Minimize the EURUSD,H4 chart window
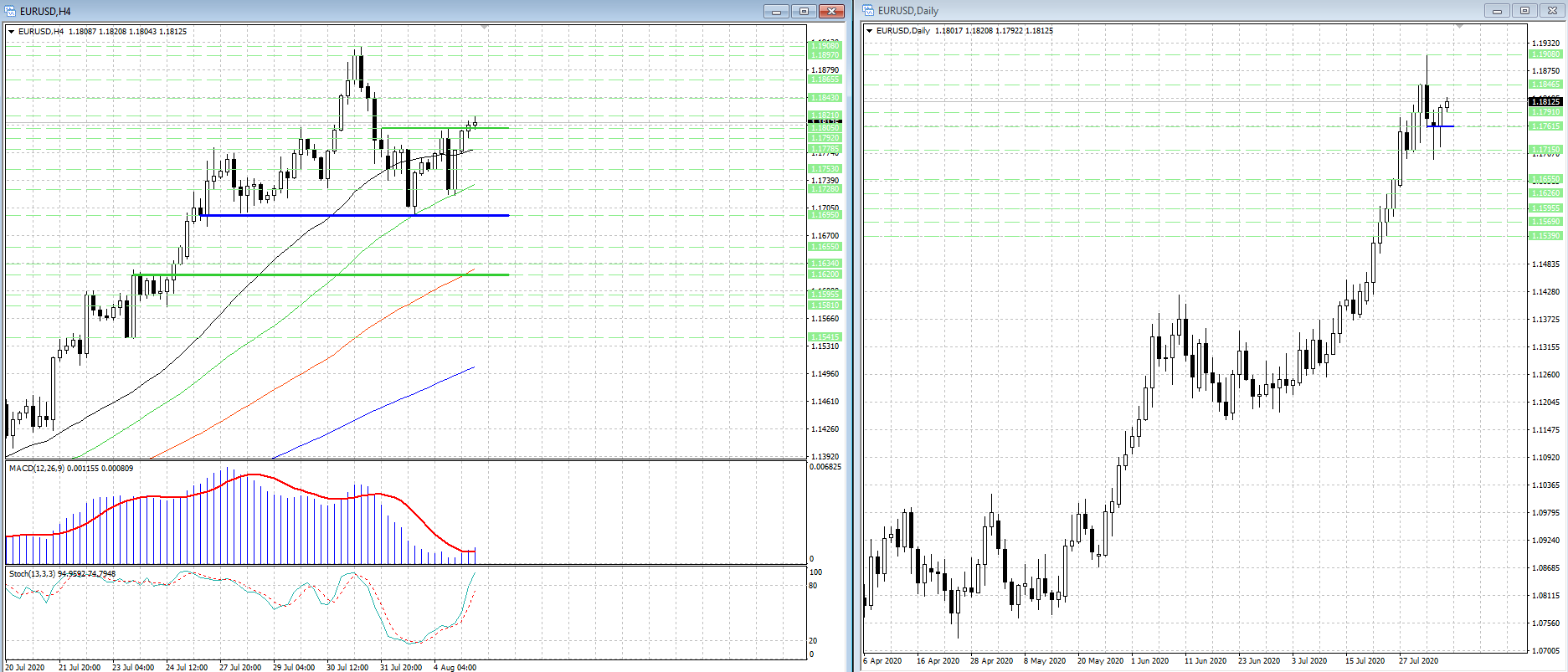 point(776,11)
